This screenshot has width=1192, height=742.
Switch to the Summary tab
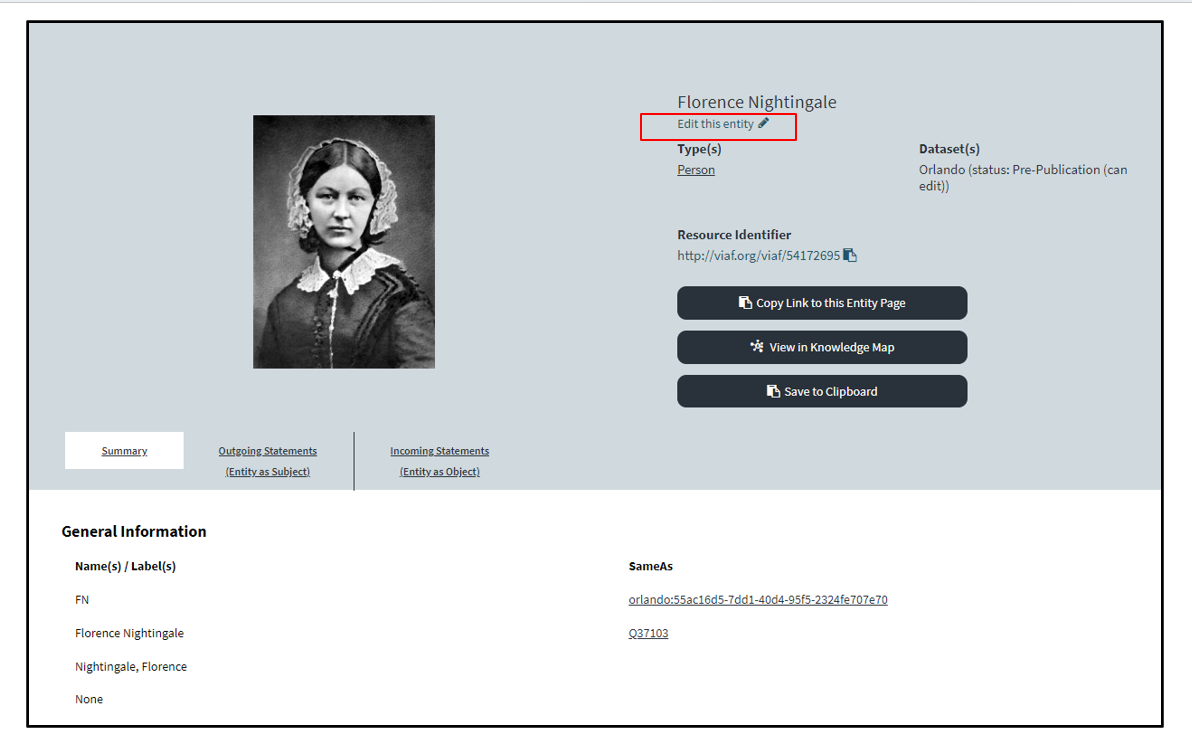click(x=124, y=451)
